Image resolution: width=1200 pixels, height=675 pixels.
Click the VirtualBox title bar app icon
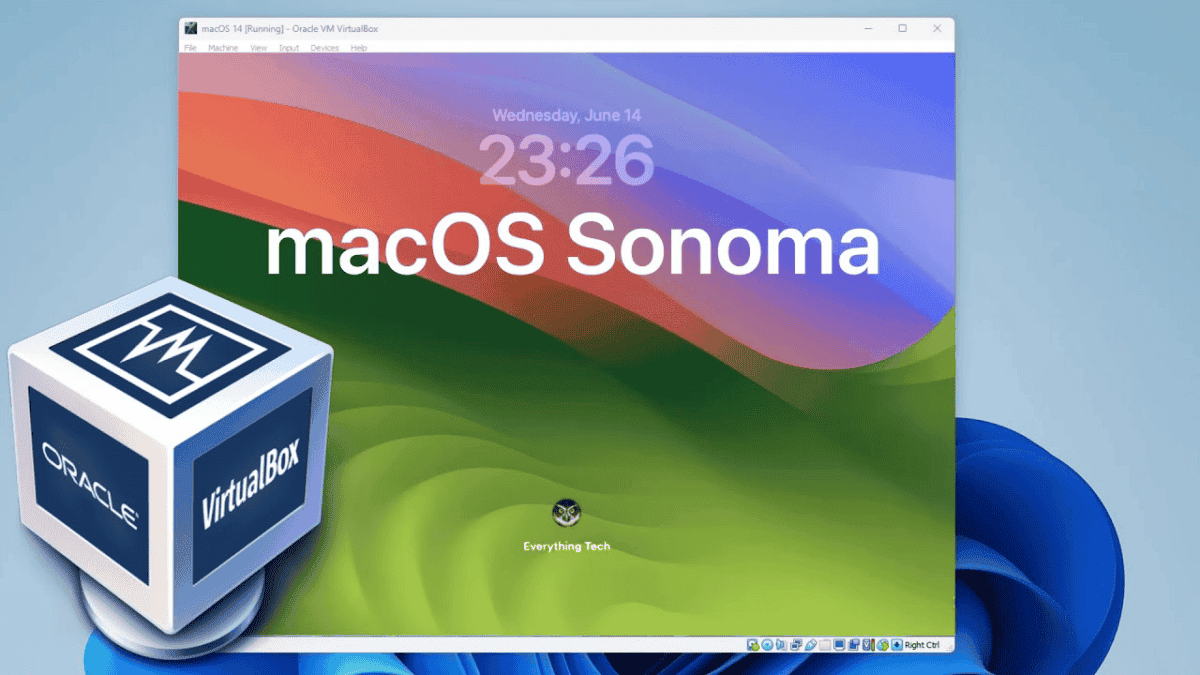191,28
